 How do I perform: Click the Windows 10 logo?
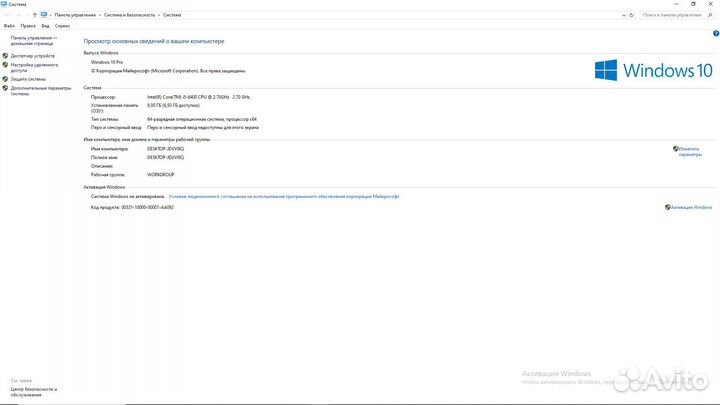[654, 70]
